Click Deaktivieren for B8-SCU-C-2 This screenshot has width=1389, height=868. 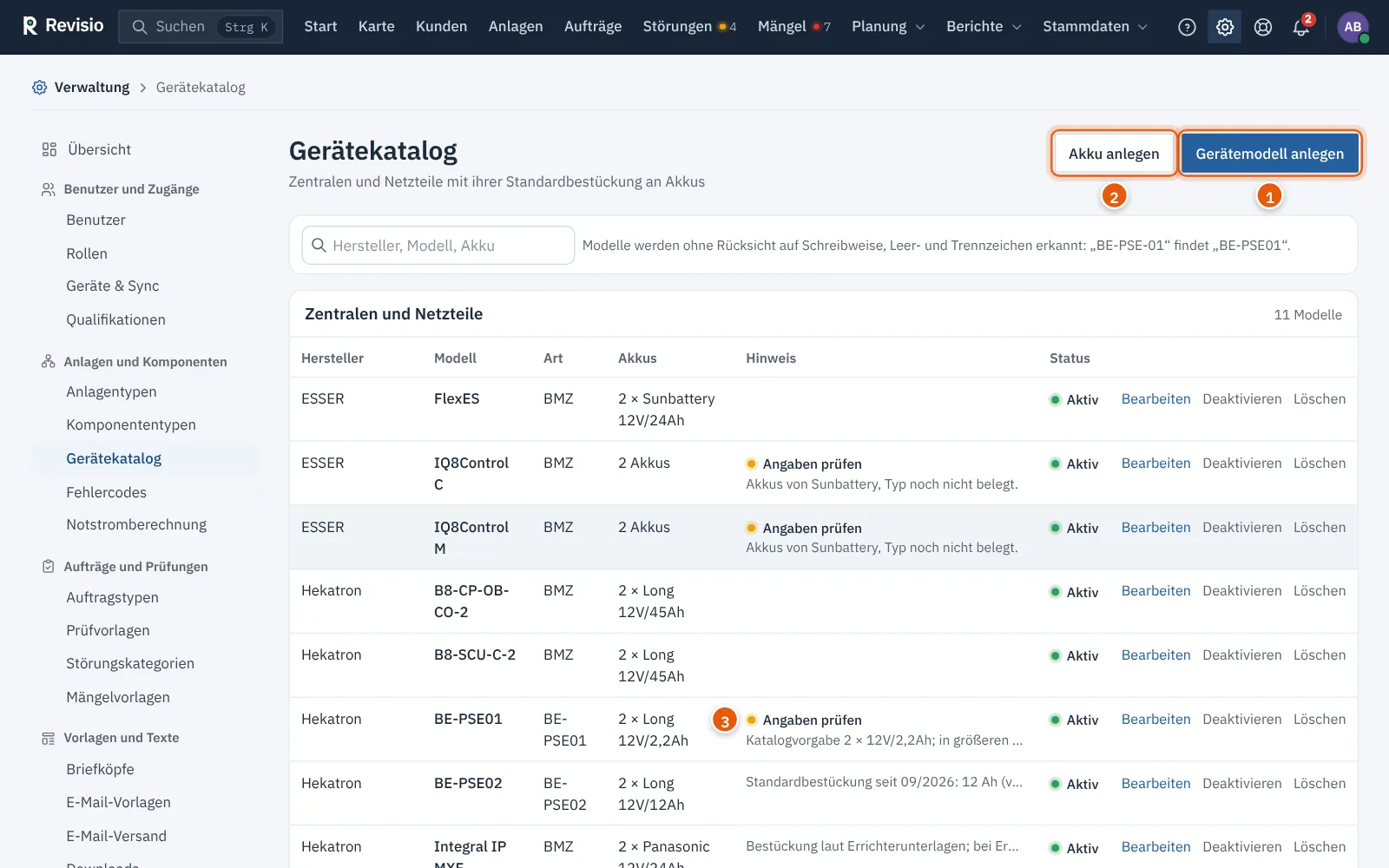pos(1241,655)
